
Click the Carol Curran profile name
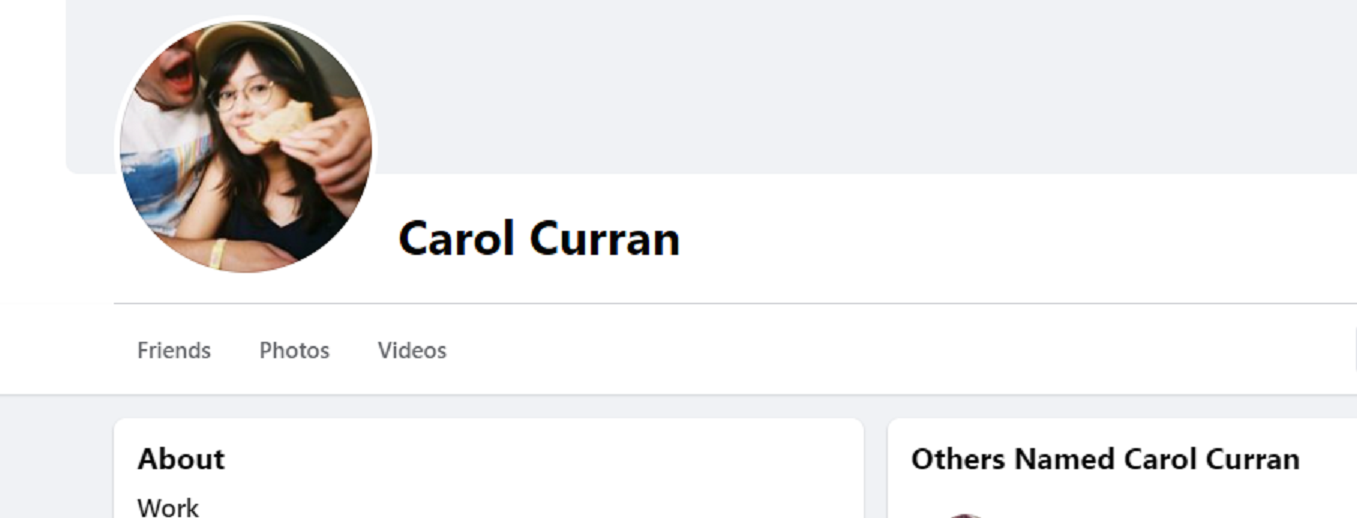[x=539, y=238]
